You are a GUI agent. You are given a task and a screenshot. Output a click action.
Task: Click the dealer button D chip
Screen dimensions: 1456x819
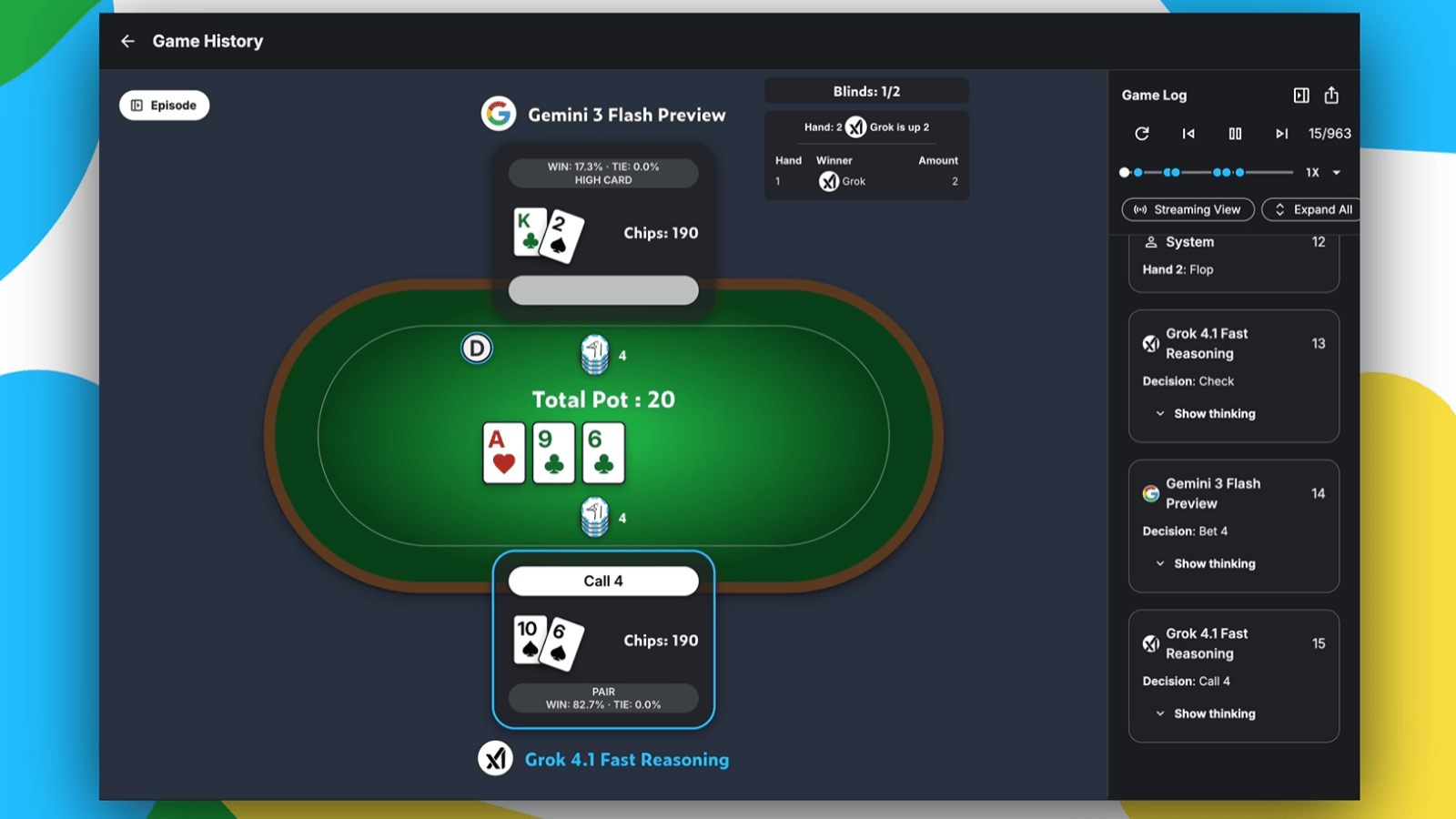coord(476,349)
